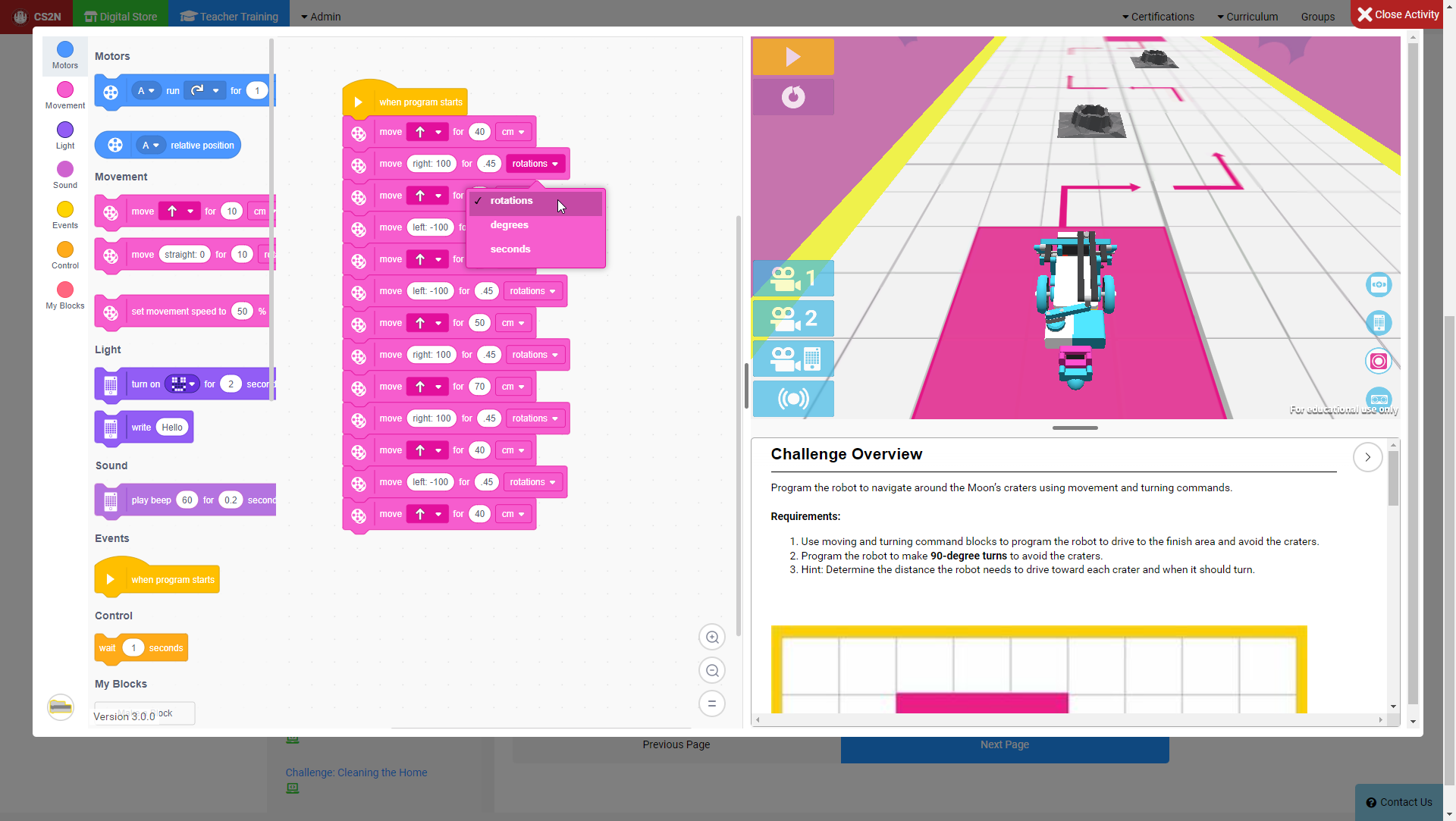Switch to camera view 1
Image resolution: width=1456 pixels, height=821 pixels.
click(x=793, y=278)
